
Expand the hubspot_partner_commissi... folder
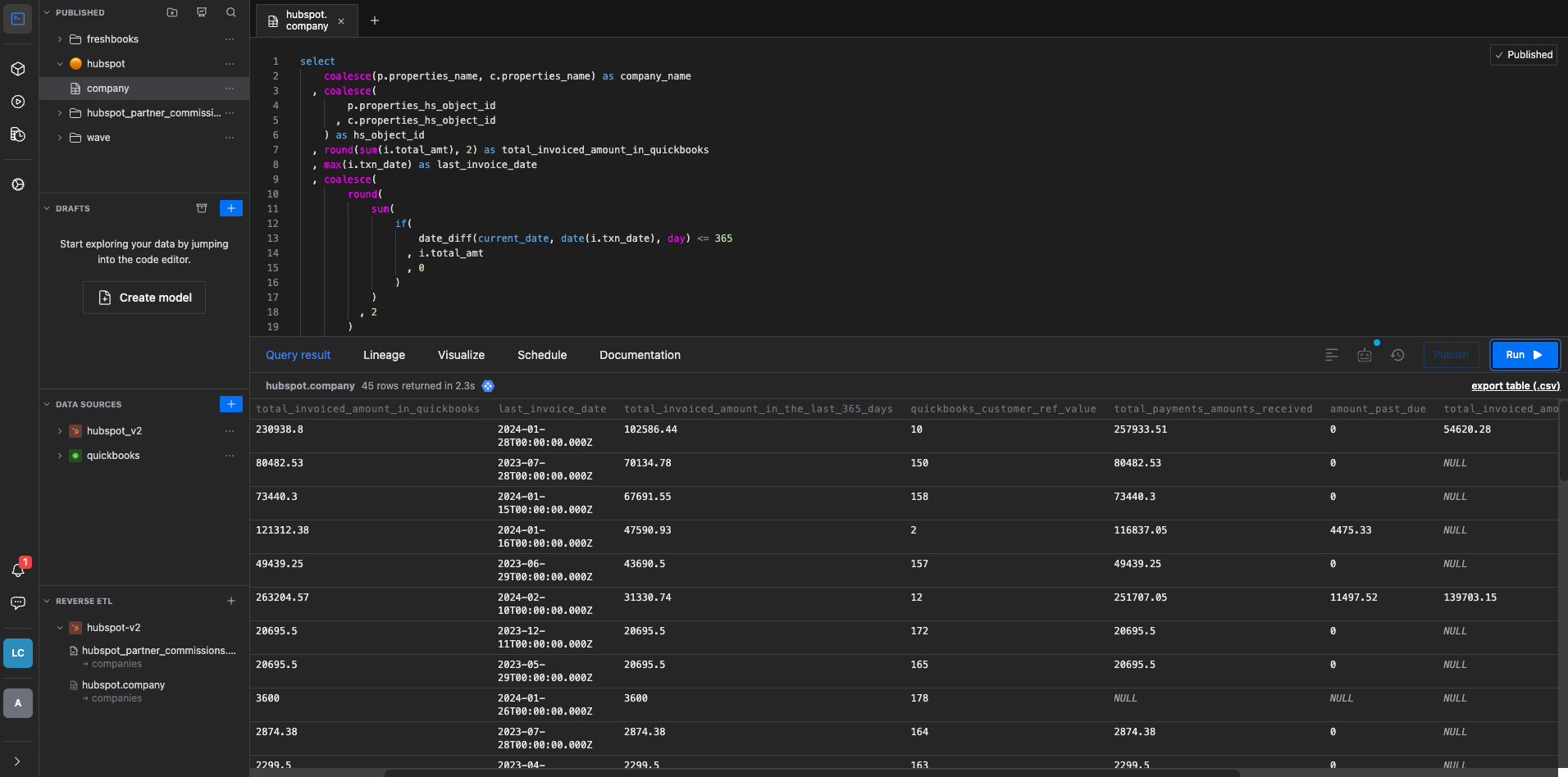point(60,113)
